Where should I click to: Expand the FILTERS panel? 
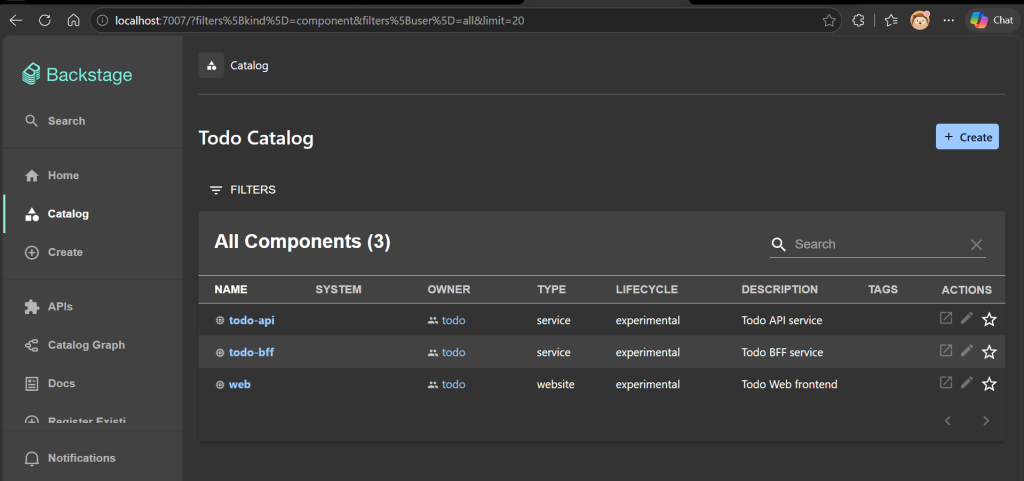pos(243,190)
